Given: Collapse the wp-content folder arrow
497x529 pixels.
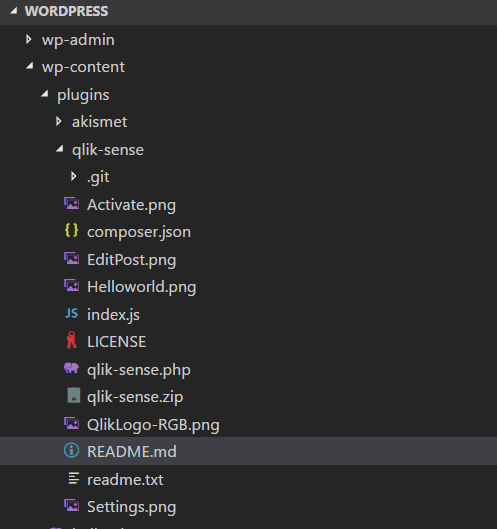Looking at the screenshot, I should click(x=30, y=65).
